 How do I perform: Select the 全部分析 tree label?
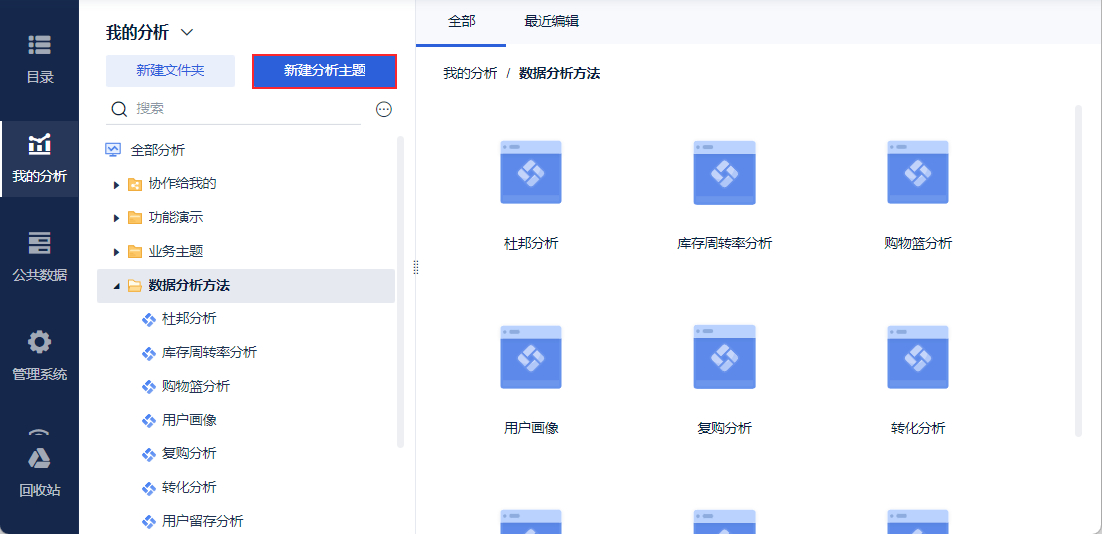point(158,150)
